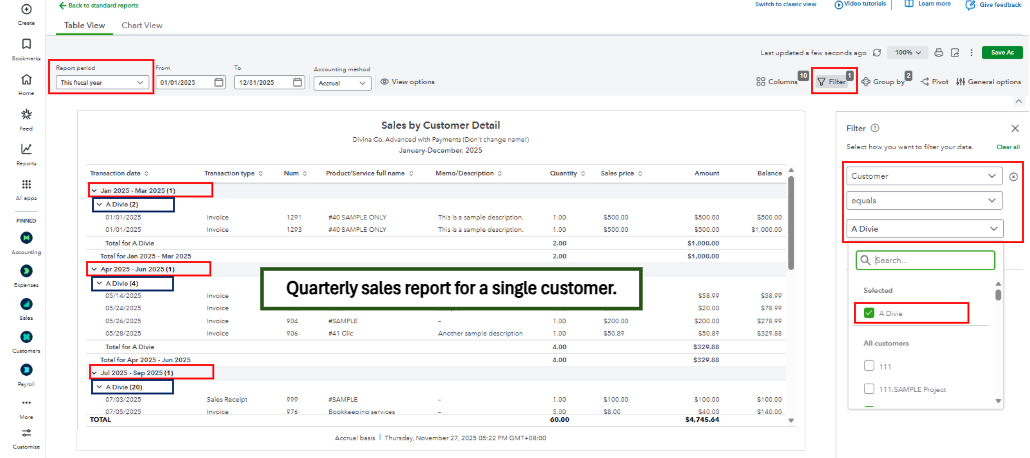The width and height of the screenshot is (1030, 458).
Task: Select the Table View tab
Action: click(83, 25)
